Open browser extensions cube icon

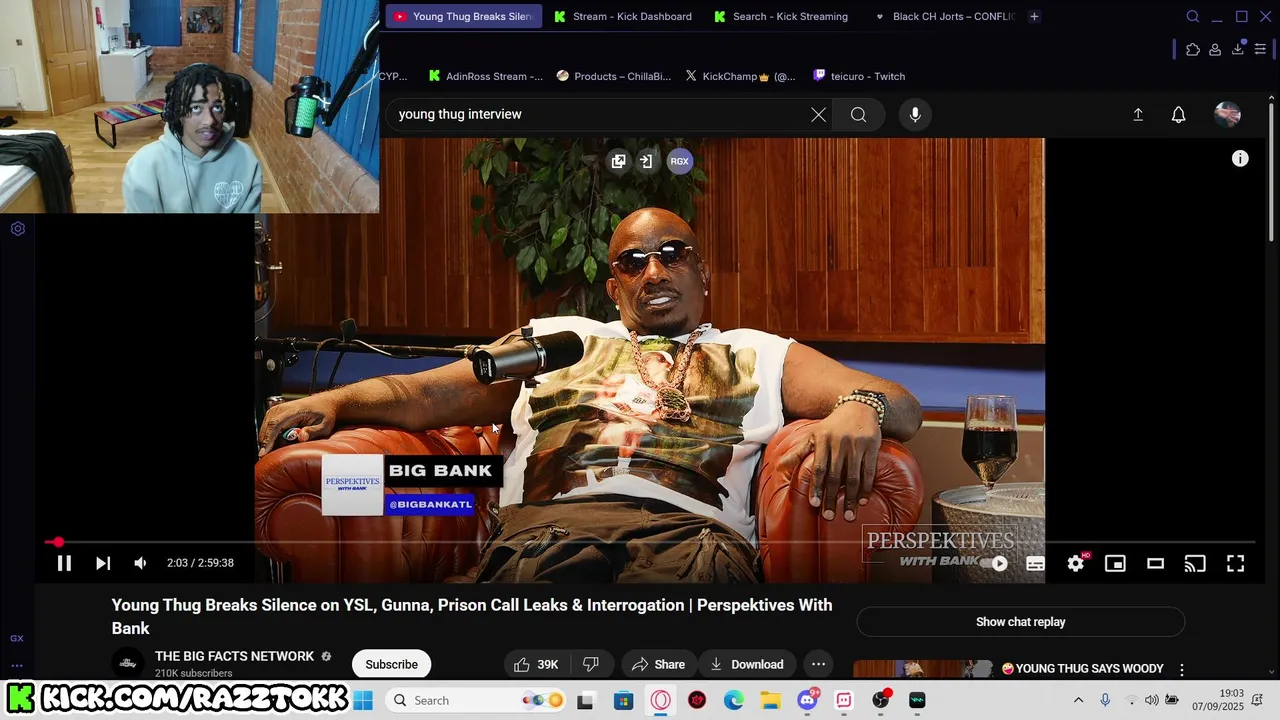tap(1193, 49)
